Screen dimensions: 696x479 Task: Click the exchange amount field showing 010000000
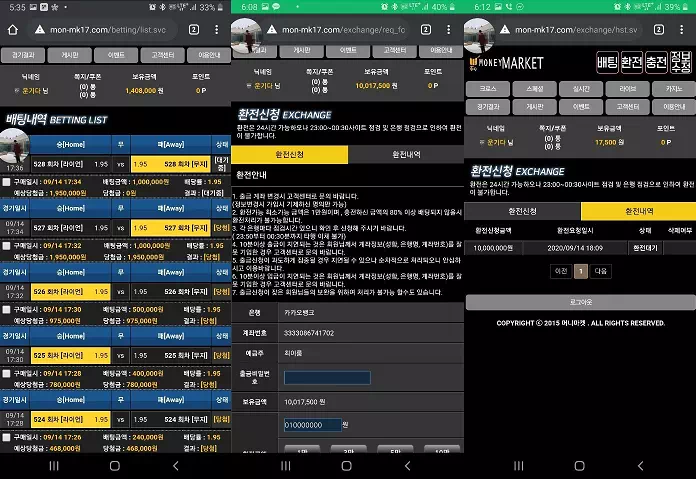point(312,425)
